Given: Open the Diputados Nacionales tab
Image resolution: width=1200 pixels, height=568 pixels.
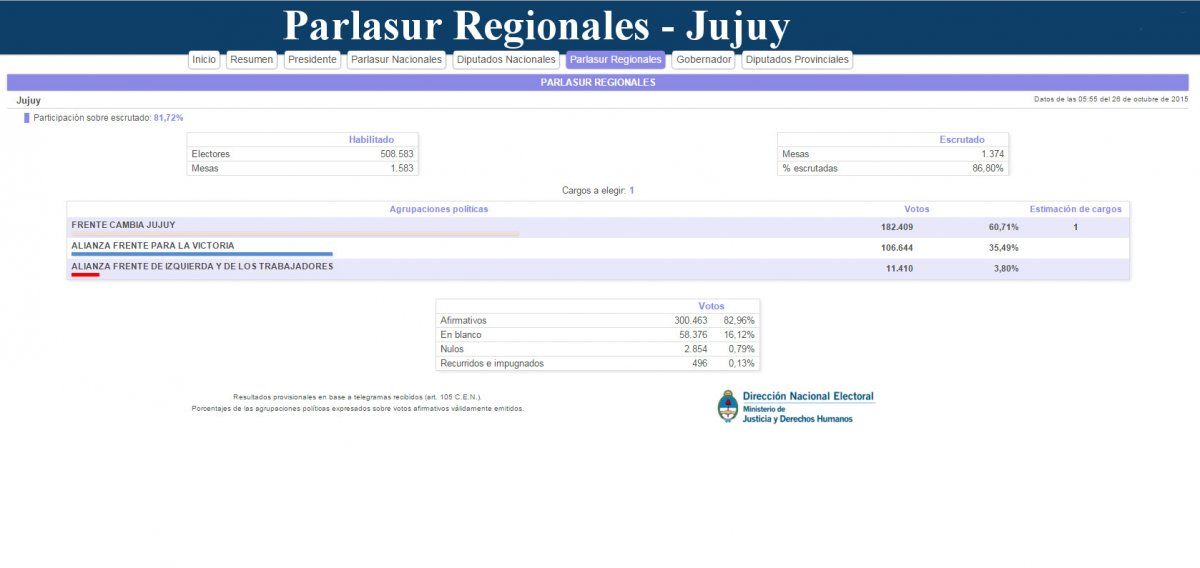Looking at the screenshot, I should pos(506,60).
